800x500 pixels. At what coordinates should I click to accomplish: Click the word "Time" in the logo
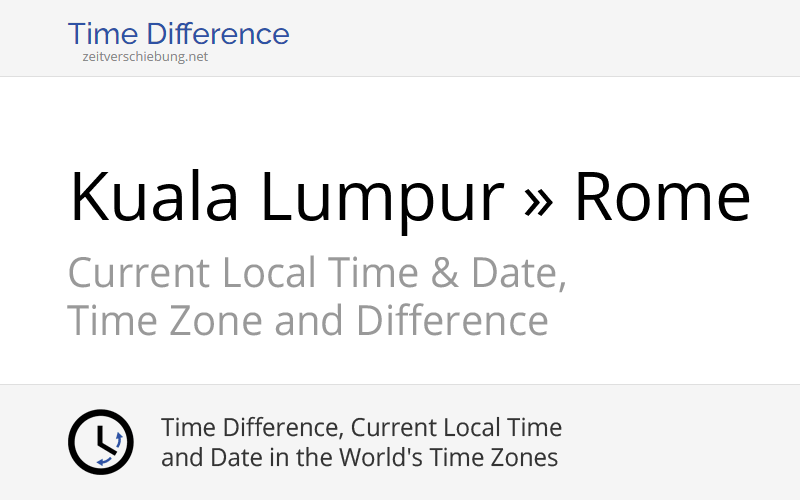coord(103,34)
